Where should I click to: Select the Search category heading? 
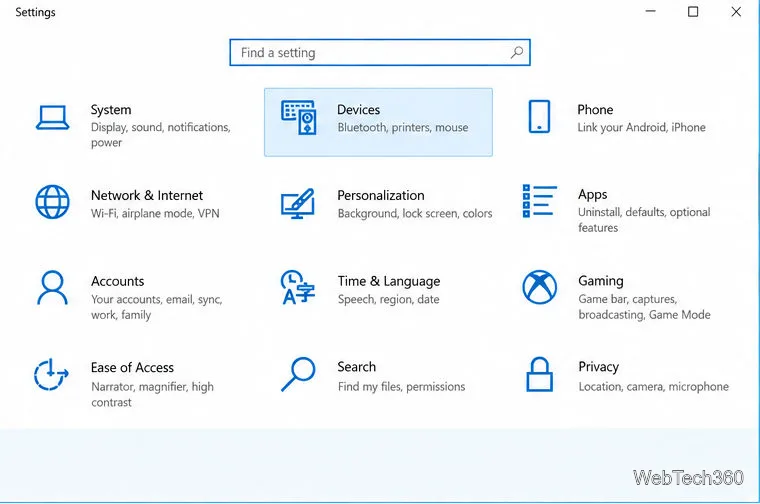(x=357, y=367)
